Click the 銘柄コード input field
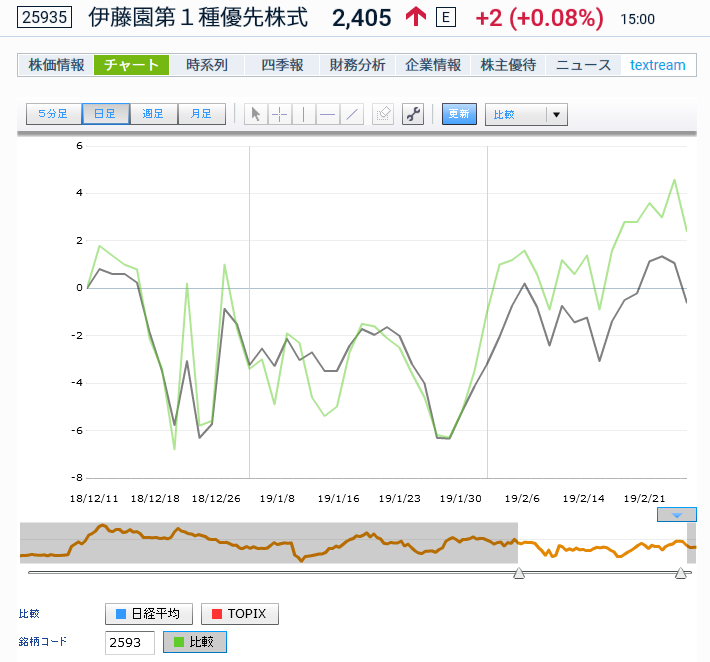Screen dimensions: 710x662 [130, 643]
